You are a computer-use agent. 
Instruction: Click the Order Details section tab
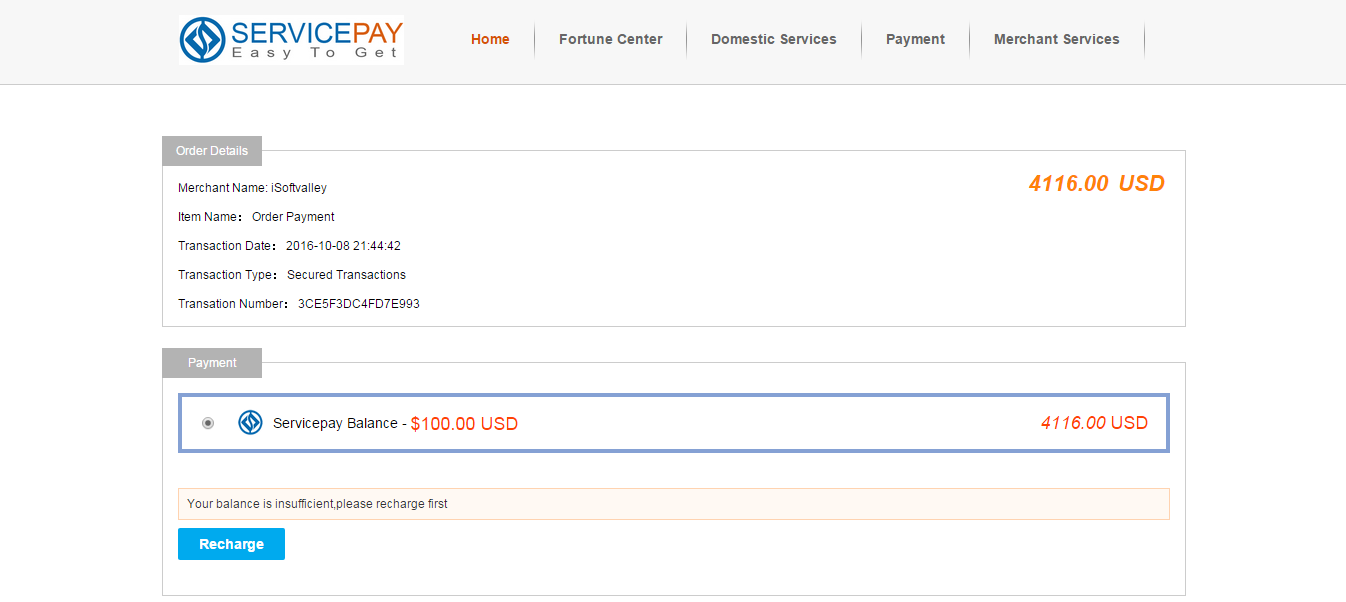[212, 151]
